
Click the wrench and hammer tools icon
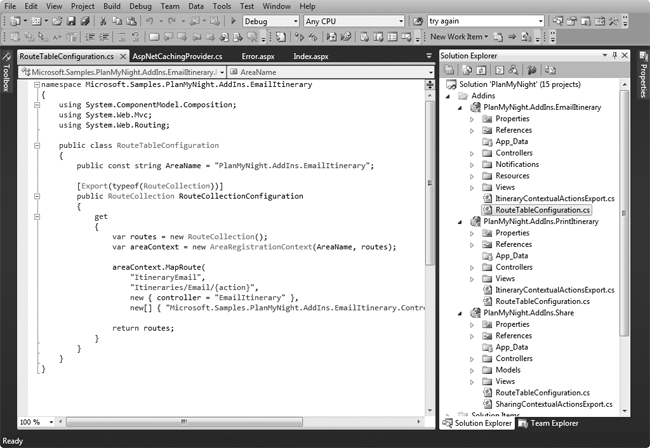click(x=614, y=21)
